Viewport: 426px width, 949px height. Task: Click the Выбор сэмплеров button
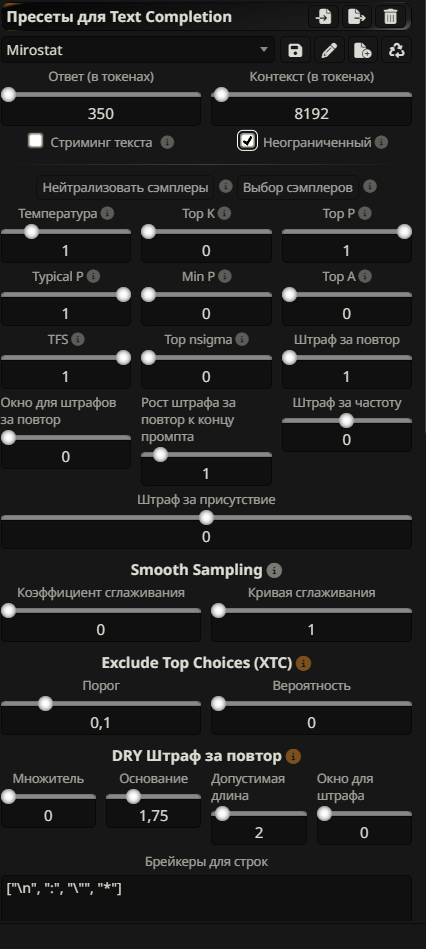pyautogui.click(x=298, y=188)
